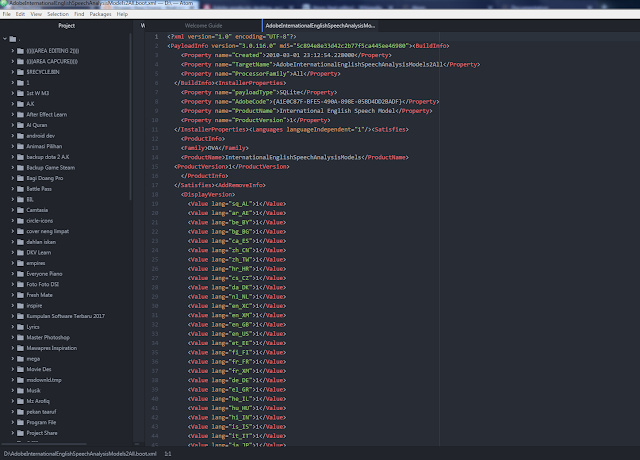Click the Movie Des folder icon
The height and width of the screenshot is (460, 640).
click(20, 369)
